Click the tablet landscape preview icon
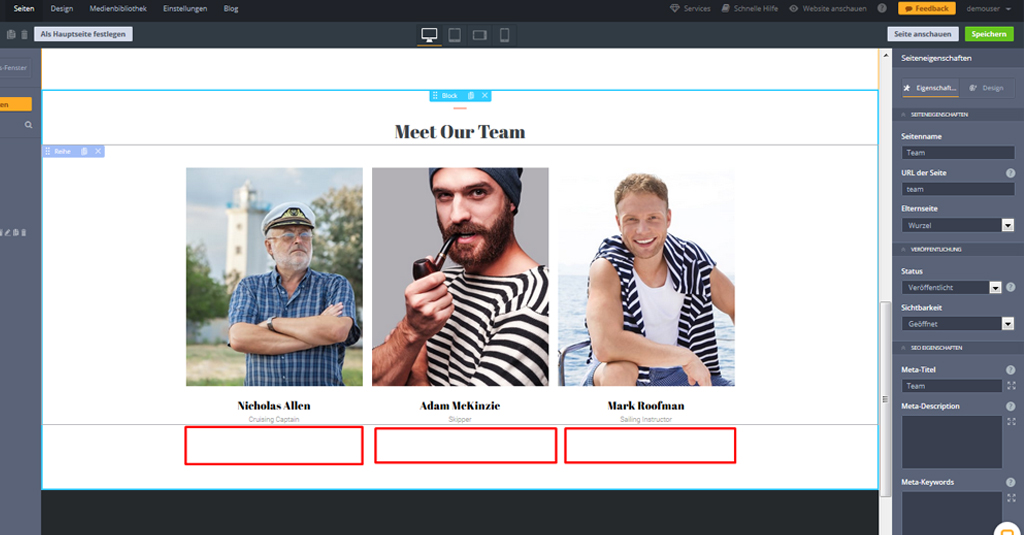 pos(480,35)
